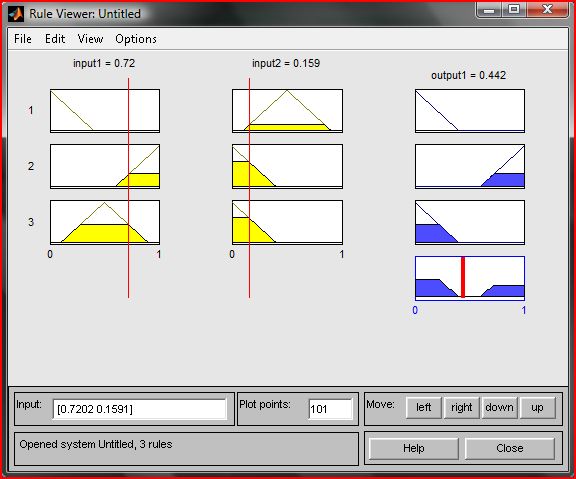Select rule number 2 label
This screenshot has height=479, width=576.
coord(31,166)
